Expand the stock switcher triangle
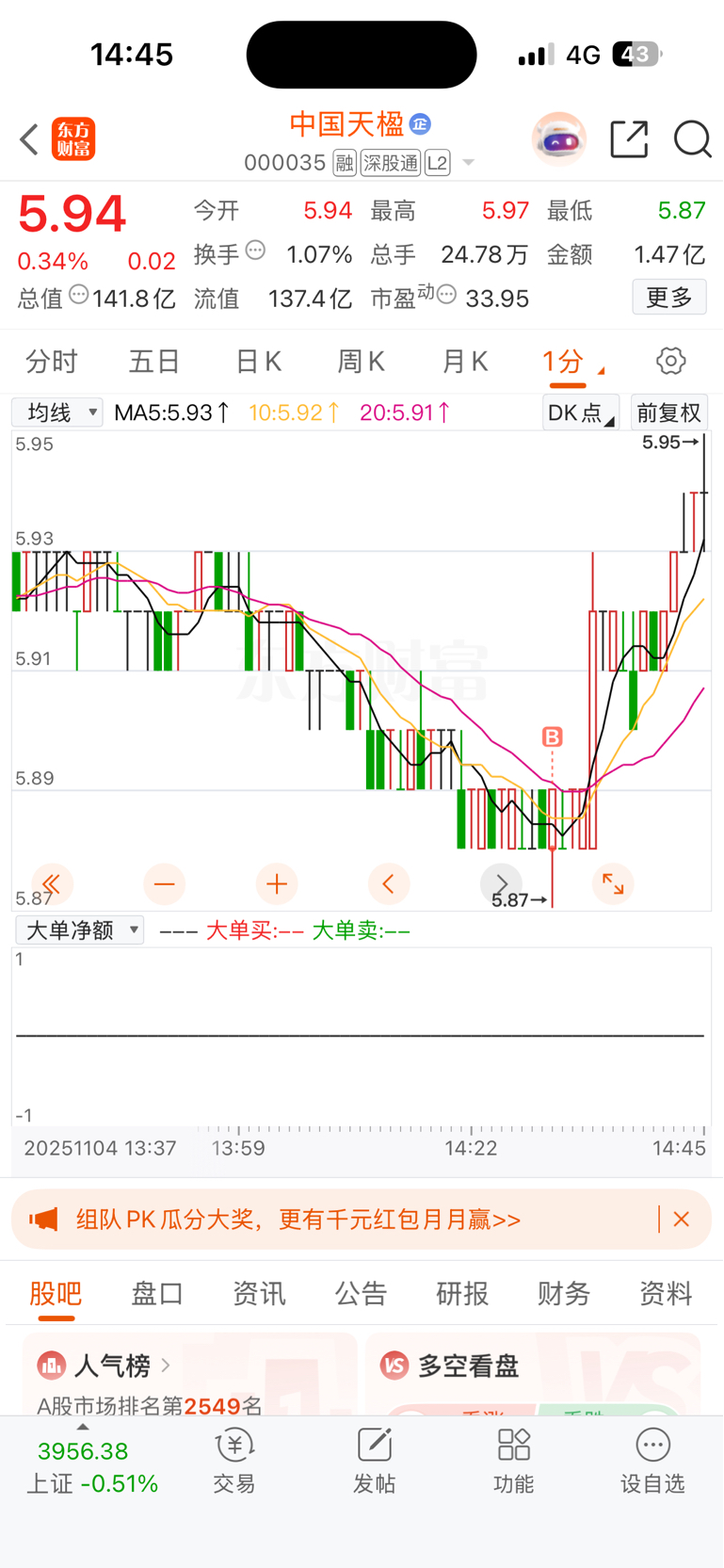 coord(468,163)
